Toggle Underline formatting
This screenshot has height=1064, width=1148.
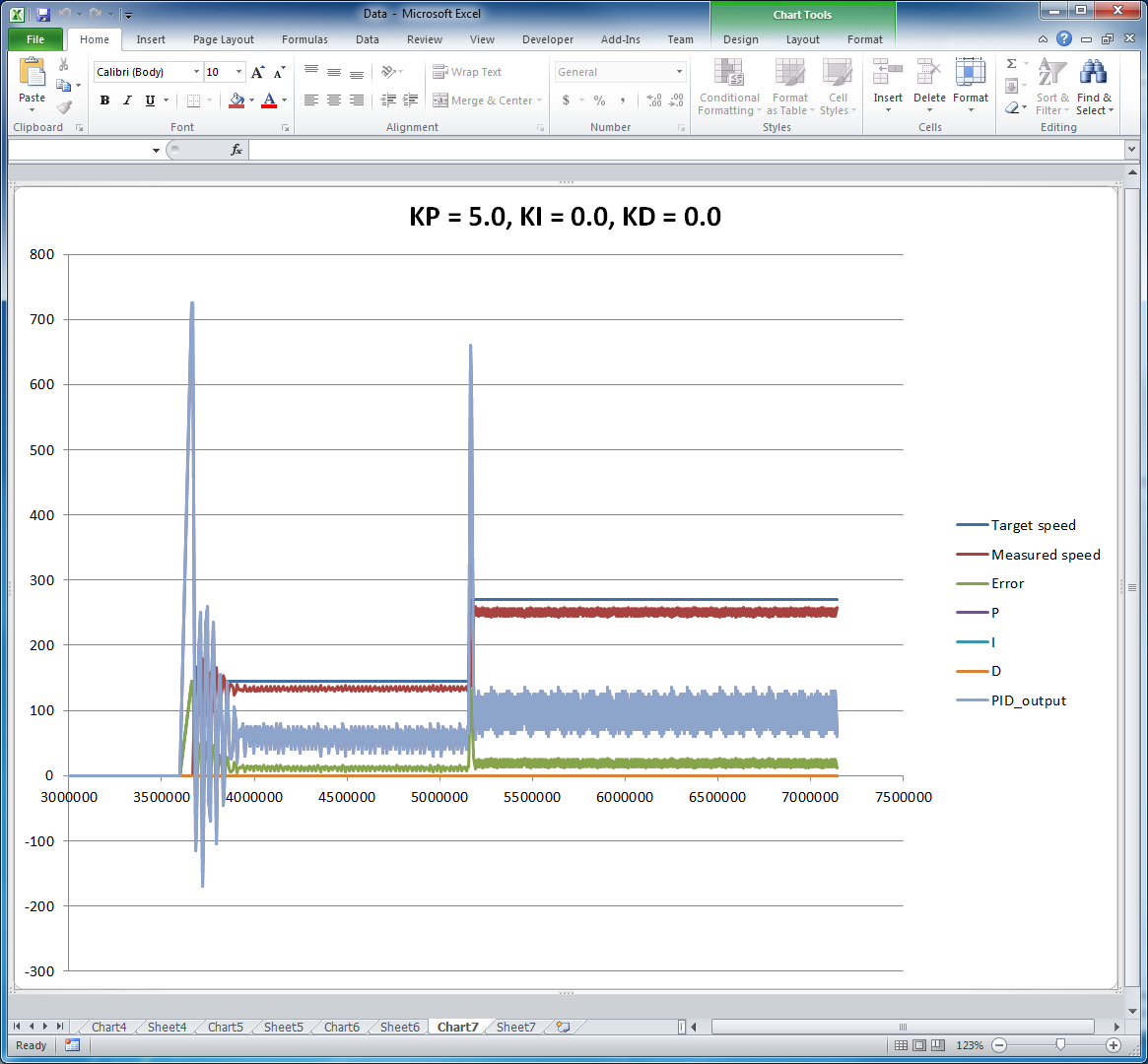point(150,100)
